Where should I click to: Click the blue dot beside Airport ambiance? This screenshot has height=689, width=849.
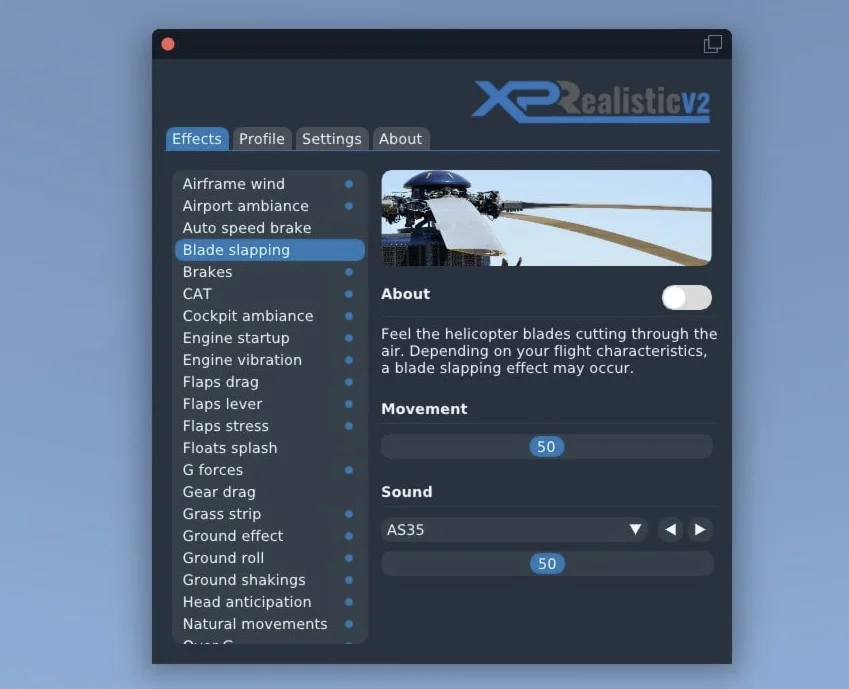[x=349, y=206]
